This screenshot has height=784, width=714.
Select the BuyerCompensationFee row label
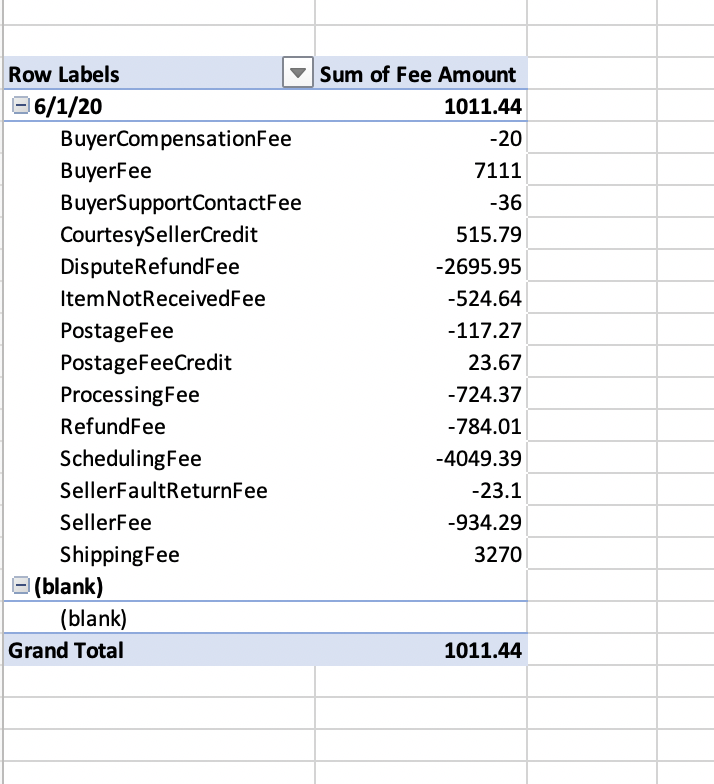coord(175,139)
